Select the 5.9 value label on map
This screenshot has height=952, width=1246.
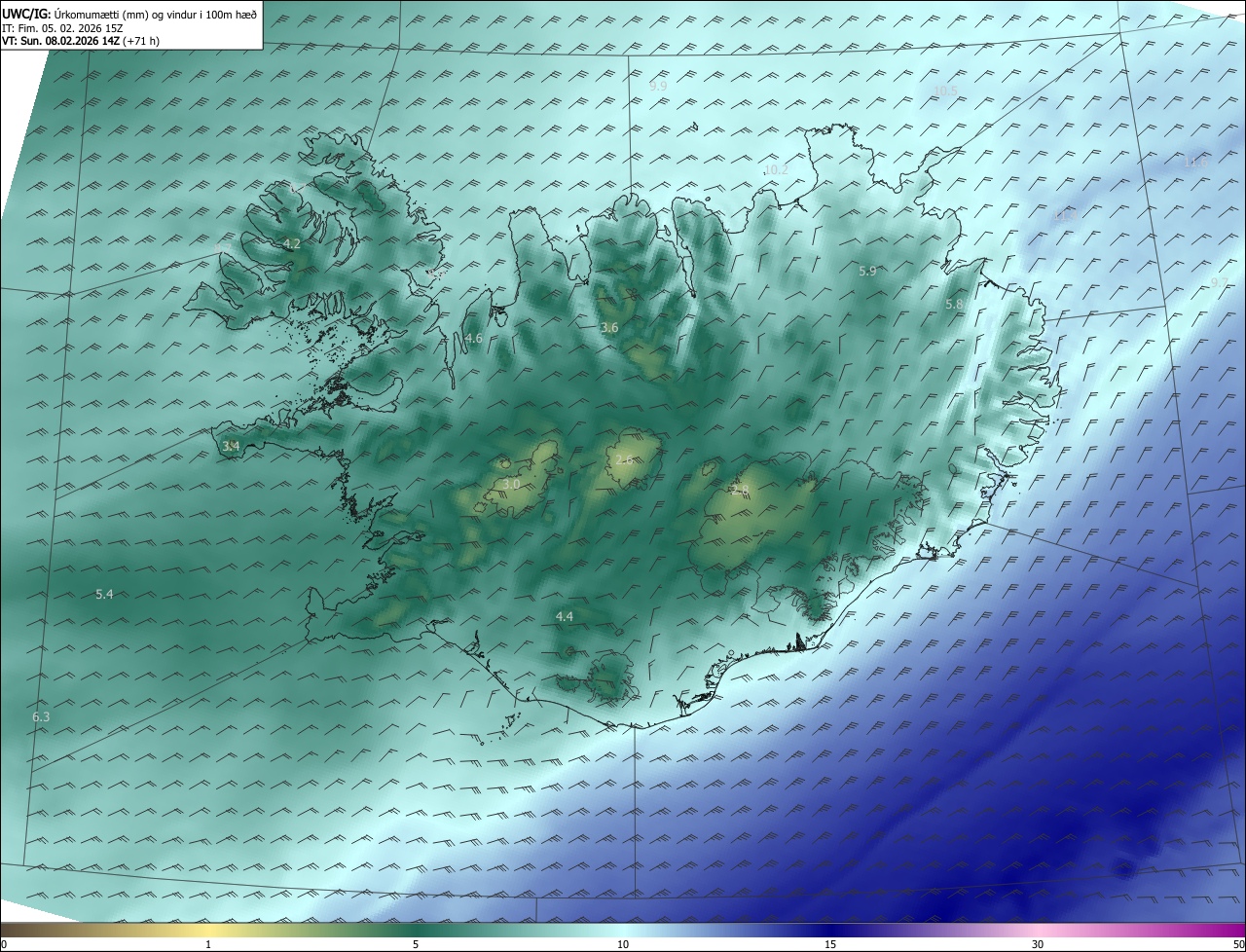click(x=867, y=272)
